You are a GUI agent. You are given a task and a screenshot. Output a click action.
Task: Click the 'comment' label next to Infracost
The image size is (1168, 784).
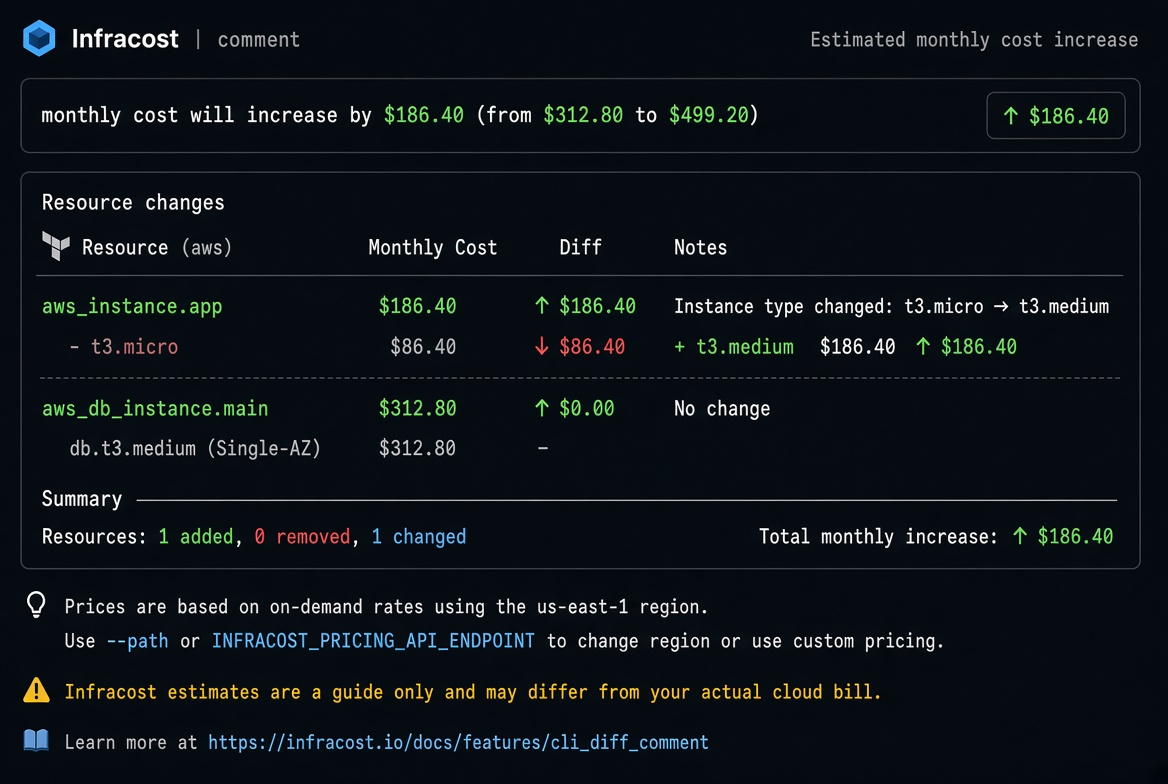coord(258,39)
